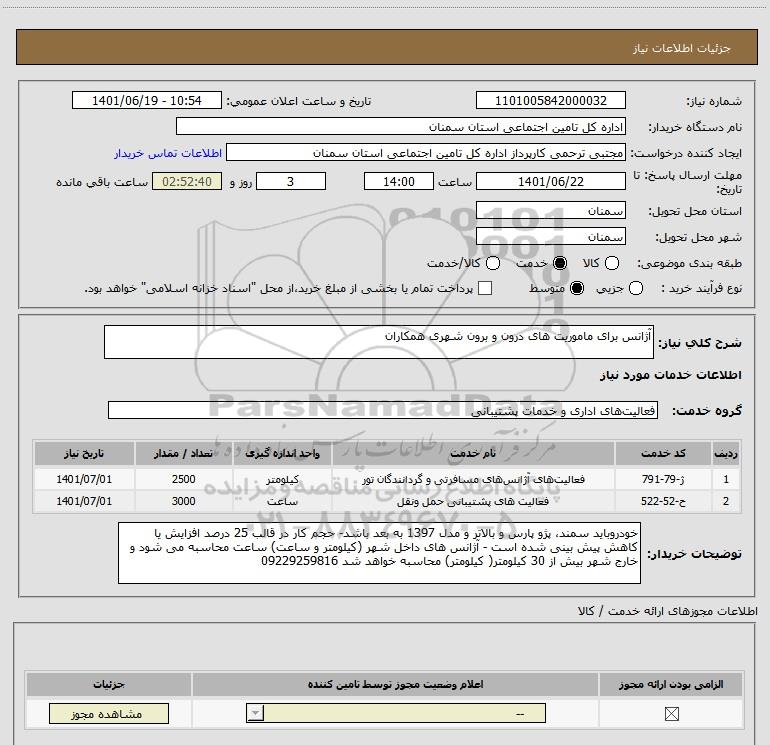Click the delivery city field سمنان

click(x=550, y=236)
